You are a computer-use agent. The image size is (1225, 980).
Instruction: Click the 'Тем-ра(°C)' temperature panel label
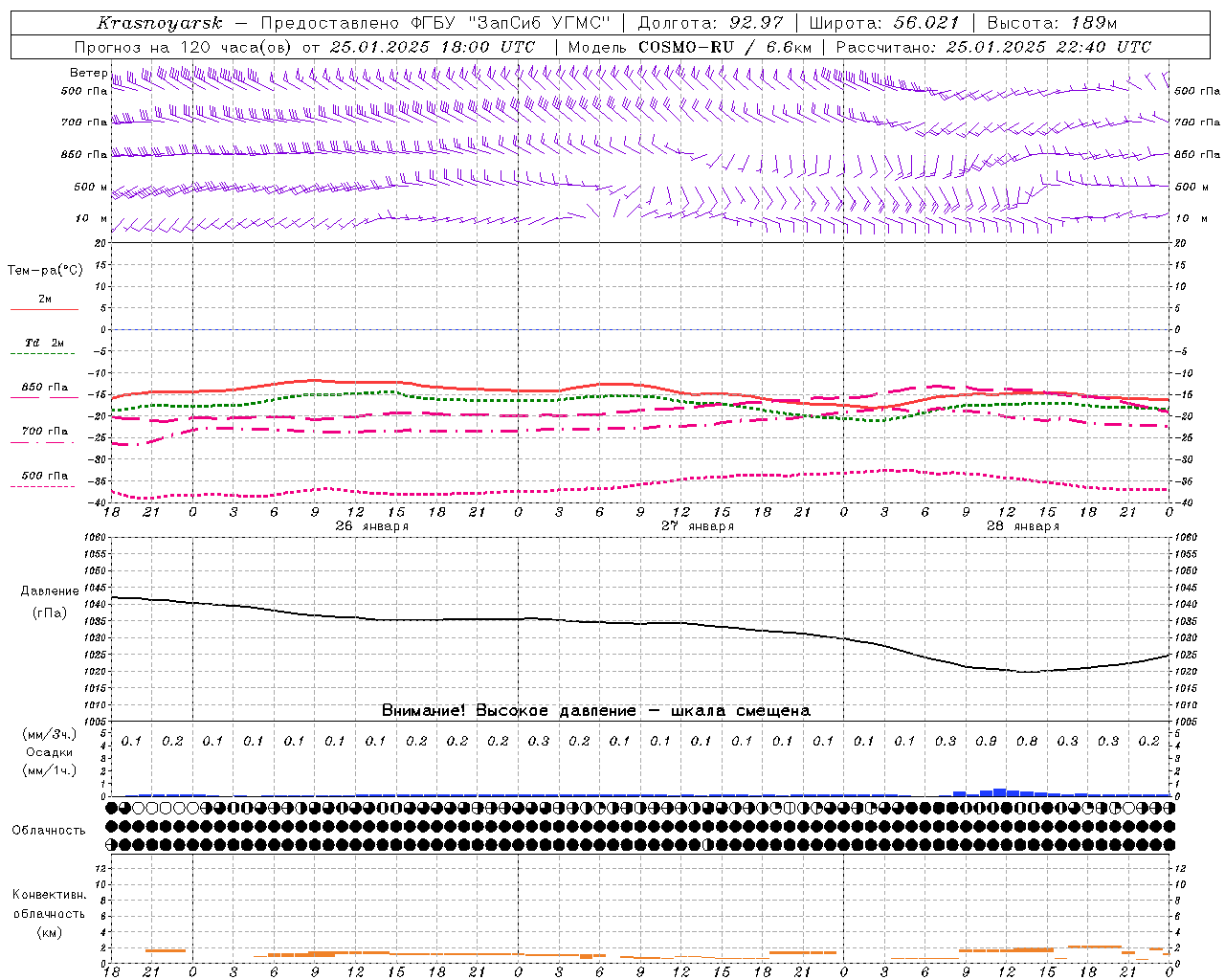(46, 271)
